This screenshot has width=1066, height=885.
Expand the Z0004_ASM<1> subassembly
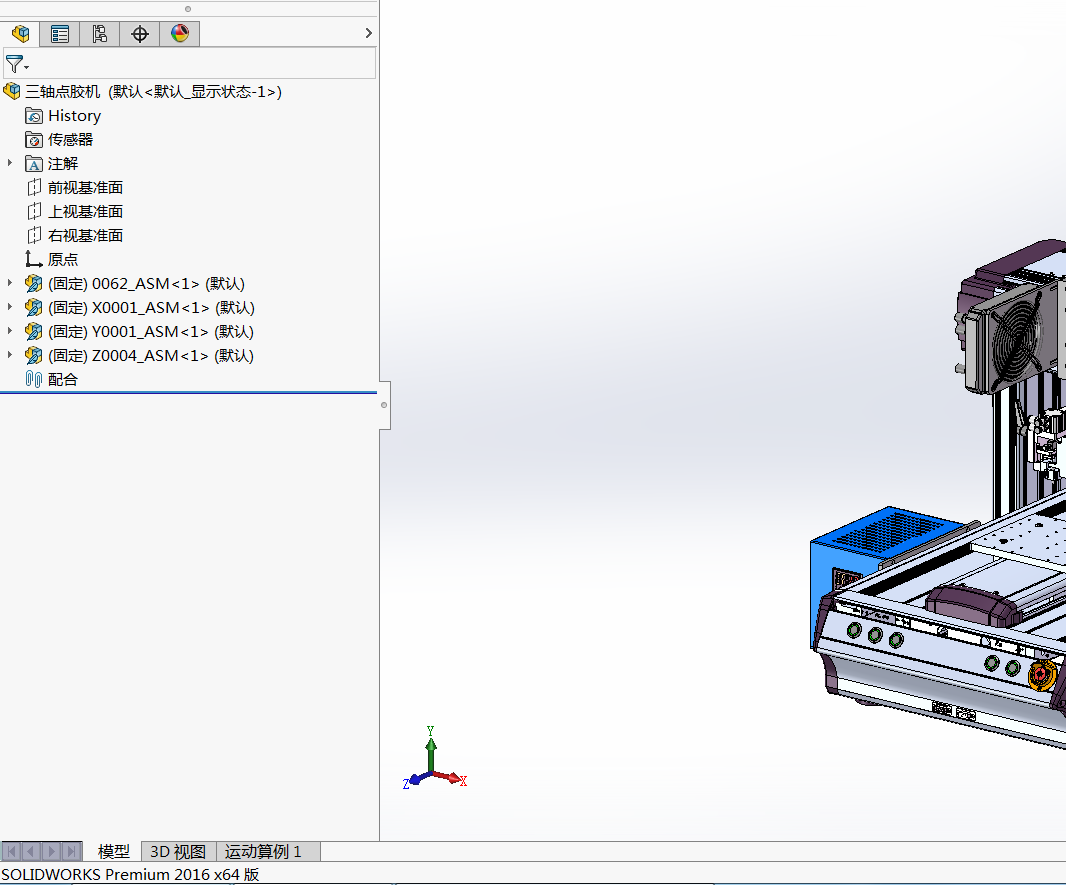[x=10, y=355]
